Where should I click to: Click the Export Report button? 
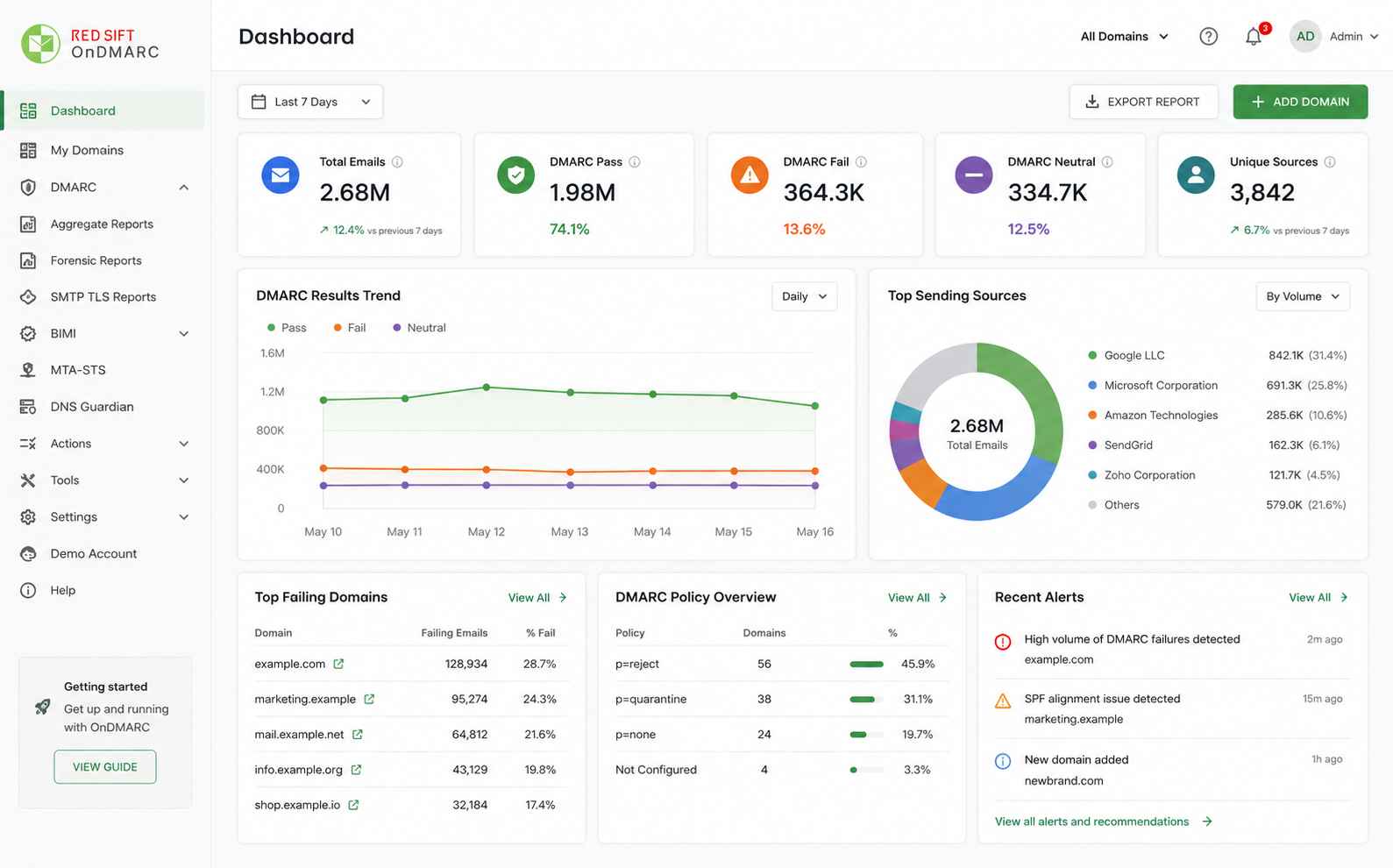[1143, 102]
